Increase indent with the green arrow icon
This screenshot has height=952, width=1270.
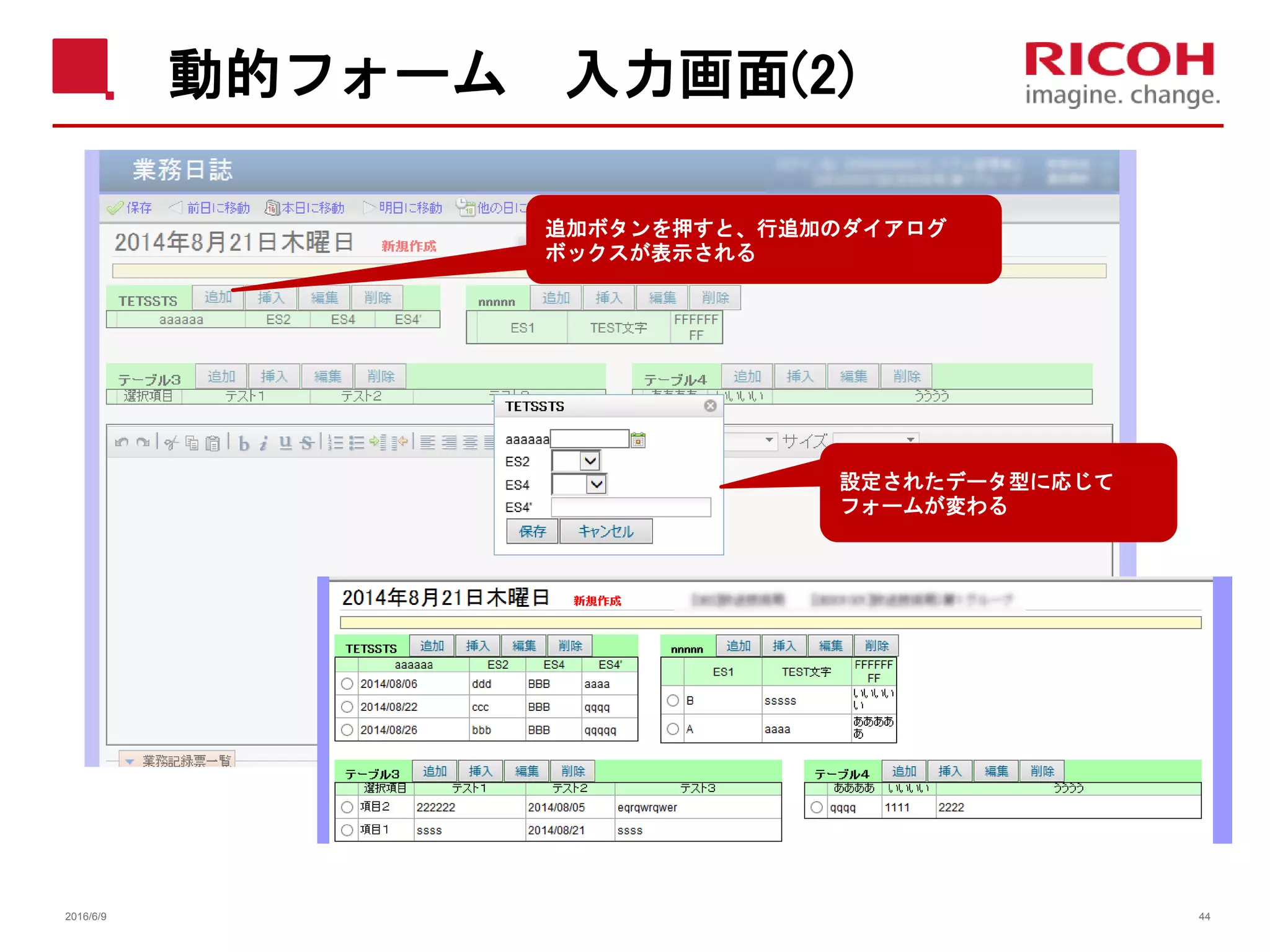click(x=378, y=443)
